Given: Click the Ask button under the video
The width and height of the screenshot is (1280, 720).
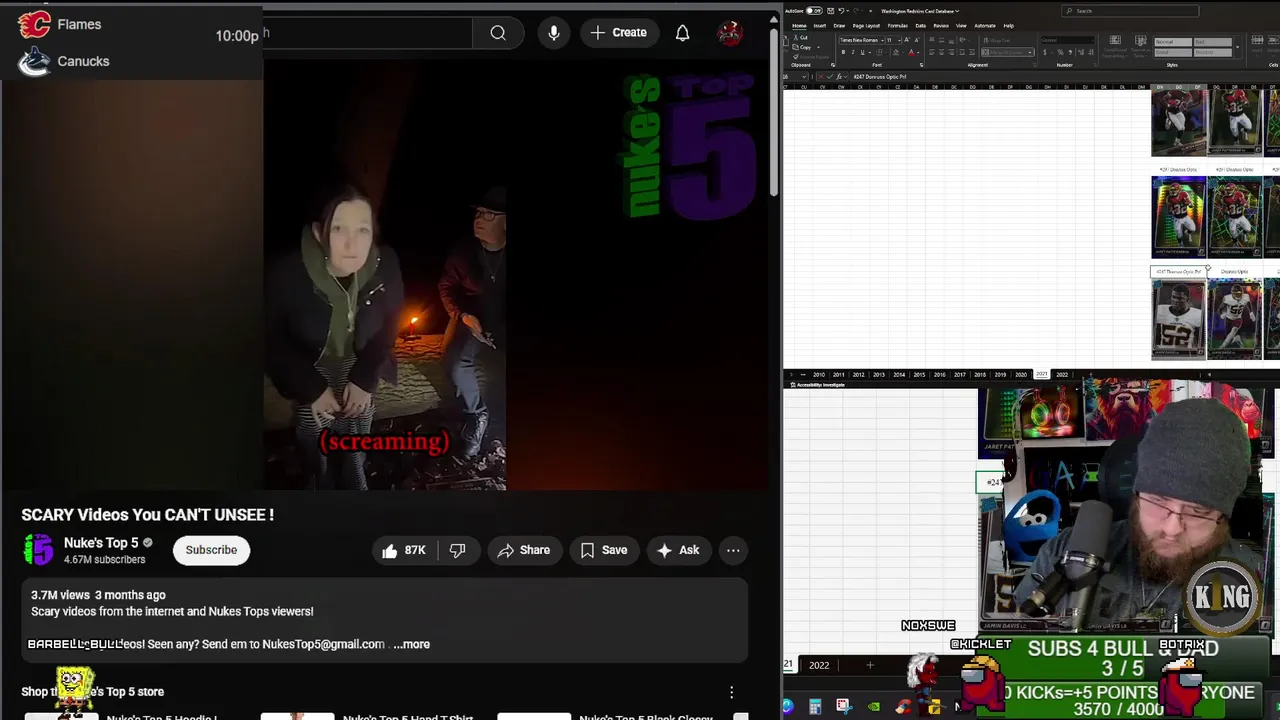Looking at the screenshot, I should pos(678,550).
